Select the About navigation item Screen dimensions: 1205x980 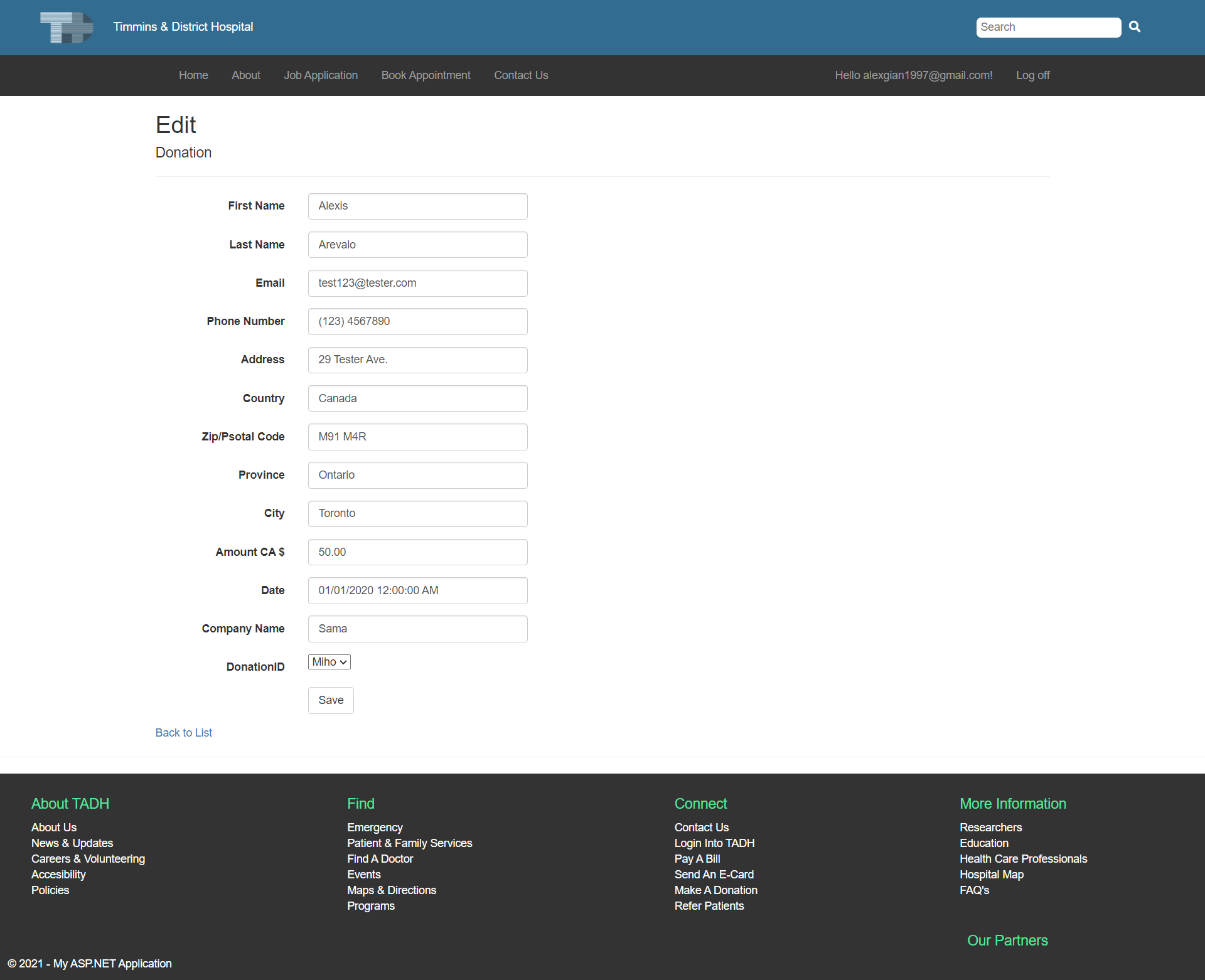245,75
